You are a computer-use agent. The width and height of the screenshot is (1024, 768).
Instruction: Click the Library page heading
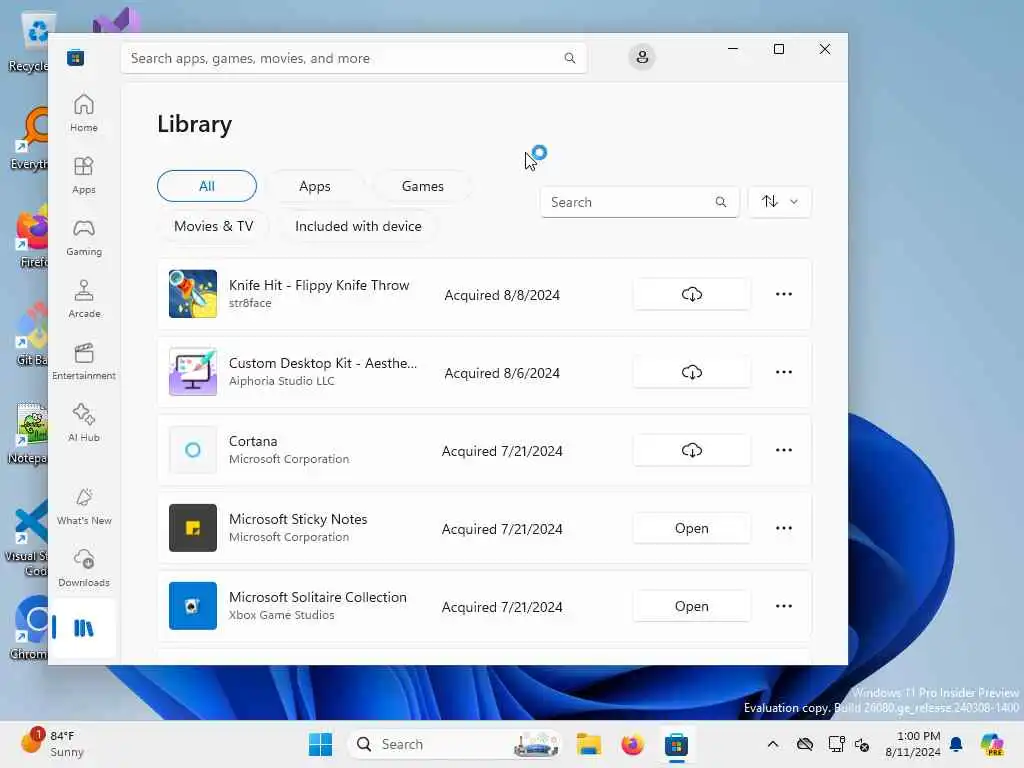[x=195, y=124]
